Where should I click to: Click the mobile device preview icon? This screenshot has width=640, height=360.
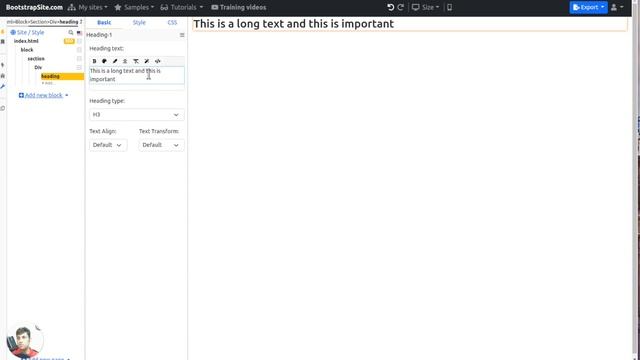tap(449, 7)
